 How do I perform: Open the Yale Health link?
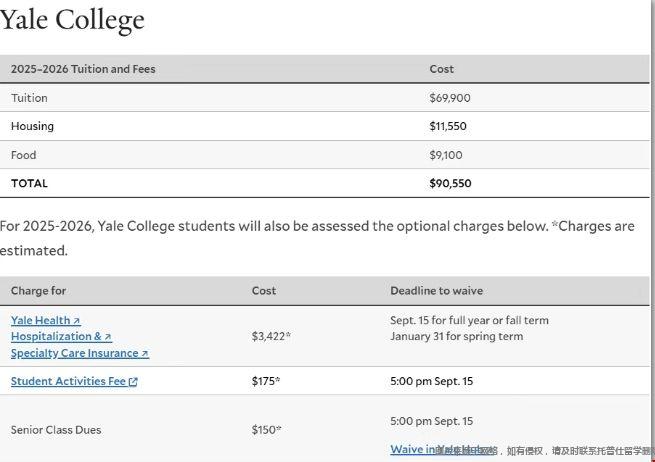[x=40, y=320]
